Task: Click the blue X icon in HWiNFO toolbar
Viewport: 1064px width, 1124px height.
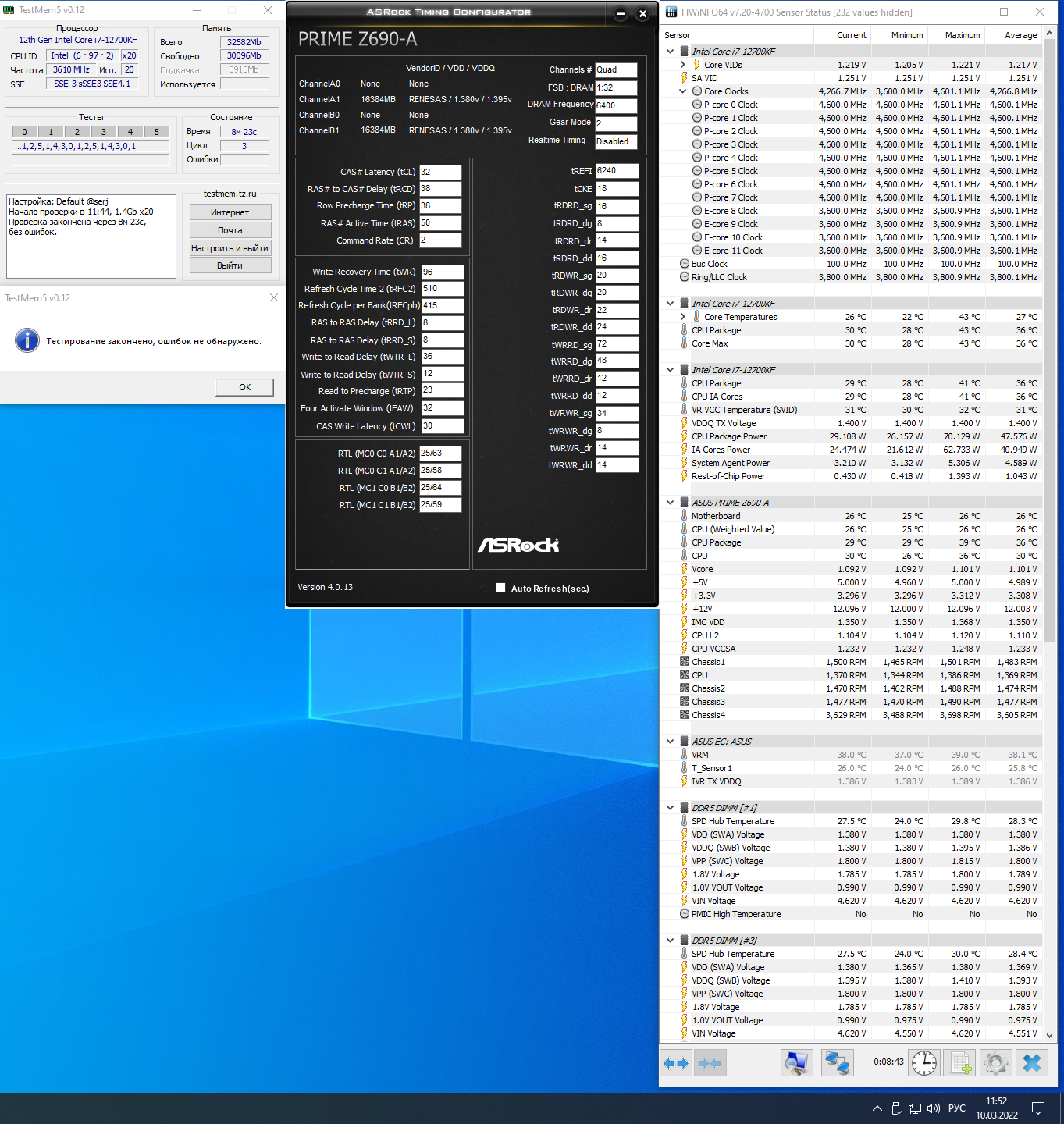Action: coord(1032,1063)
